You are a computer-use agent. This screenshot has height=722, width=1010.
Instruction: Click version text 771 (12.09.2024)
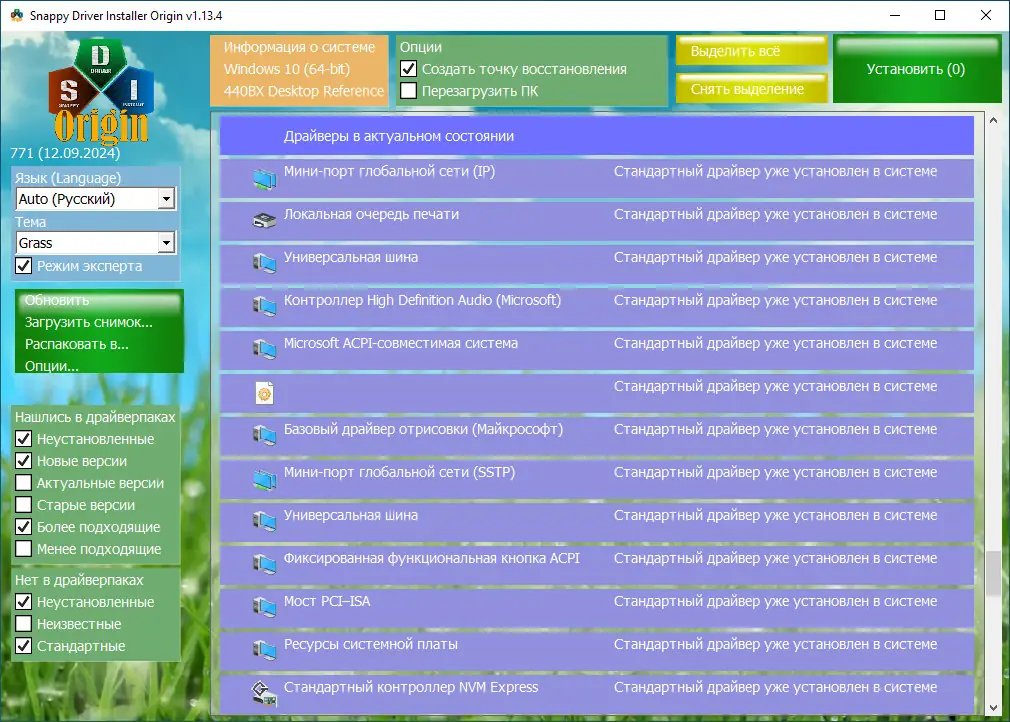pos(65,153)
